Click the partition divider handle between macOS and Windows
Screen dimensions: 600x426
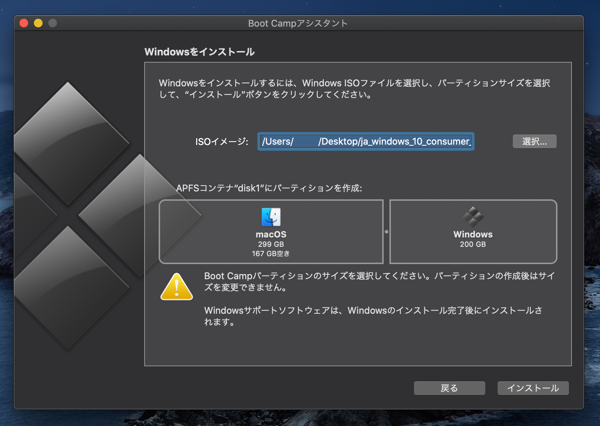tap(386, 232)
